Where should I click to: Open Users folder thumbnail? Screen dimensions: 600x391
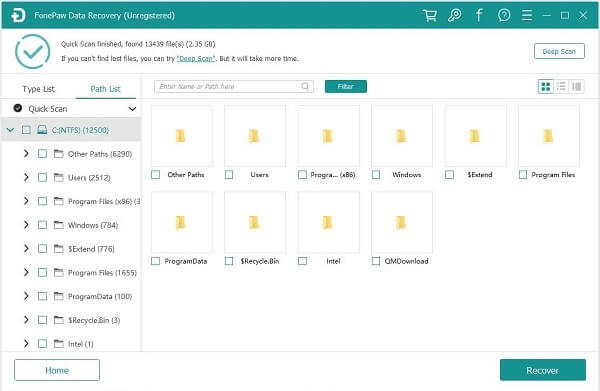255,136
